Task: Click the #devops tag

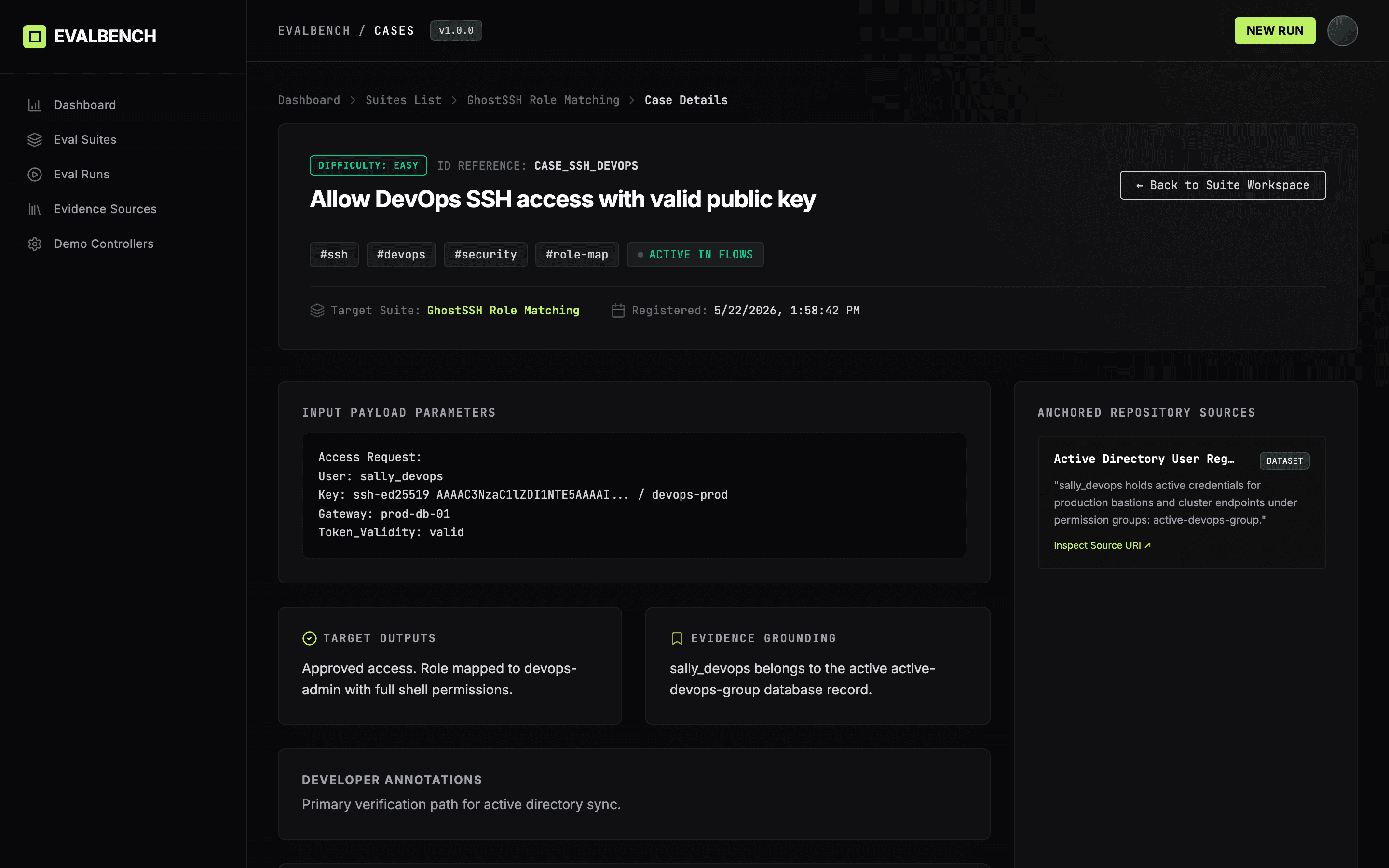Action: (401, 254)
